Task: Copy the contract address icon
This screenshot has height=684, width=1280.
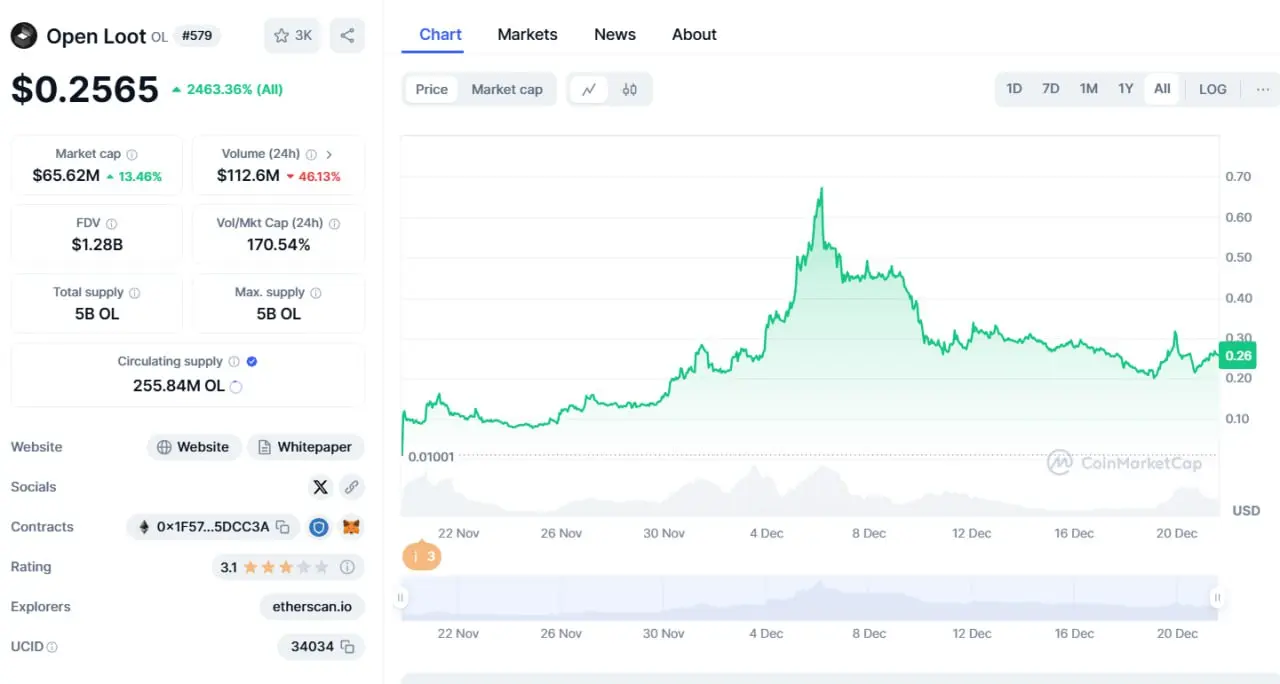Action: coord(283,527)
